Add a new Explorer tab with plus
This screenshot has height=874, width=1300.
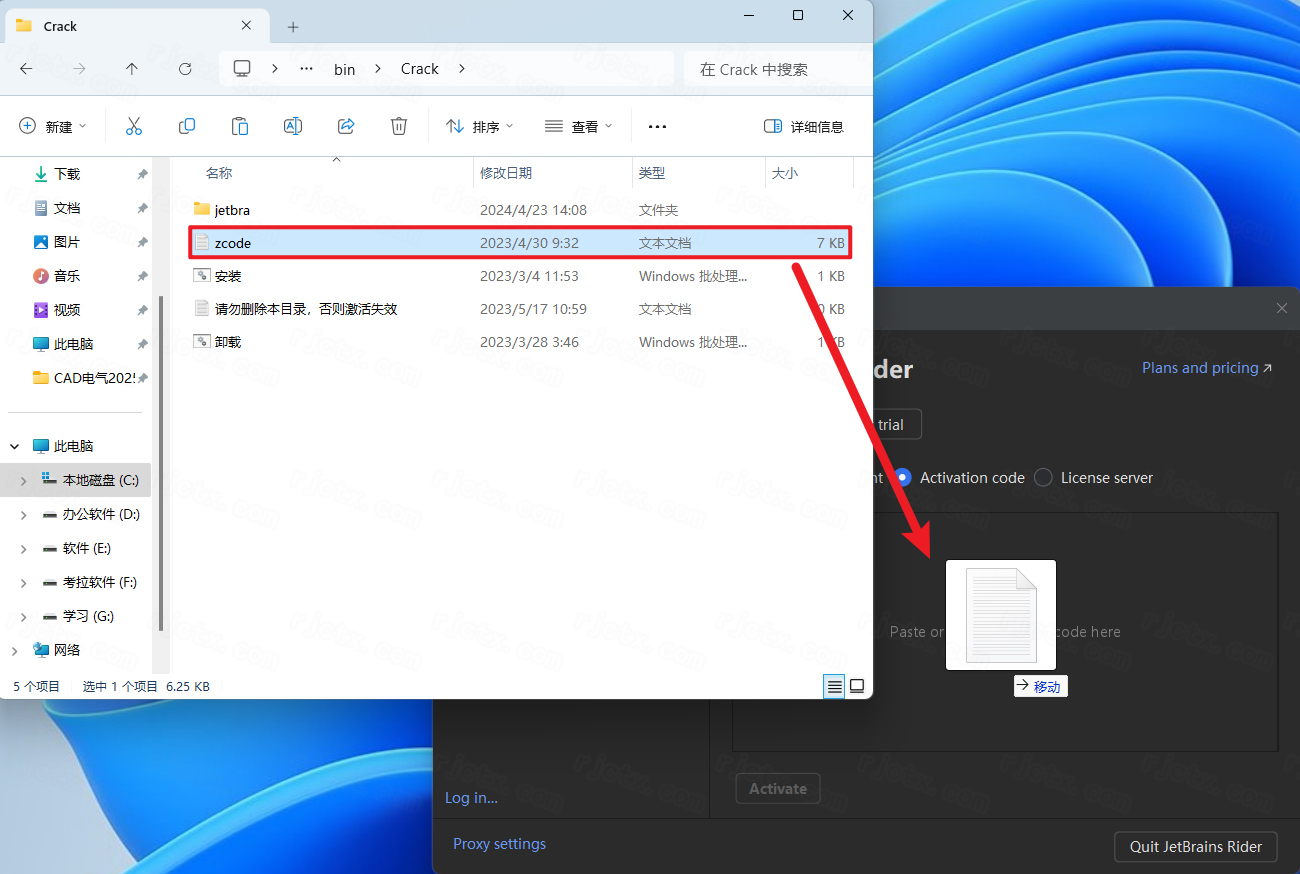click(x=293, y=27)
